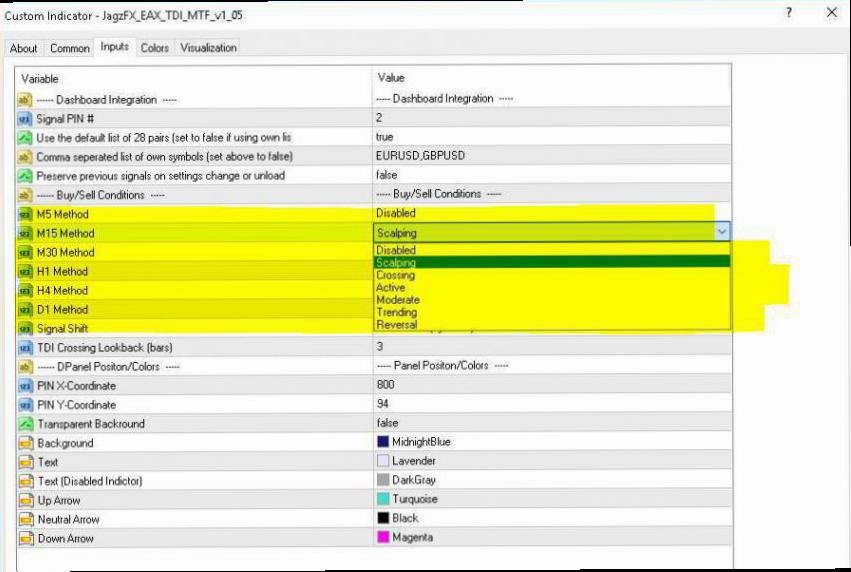Select the Crossing option in the list

point(395,275)
